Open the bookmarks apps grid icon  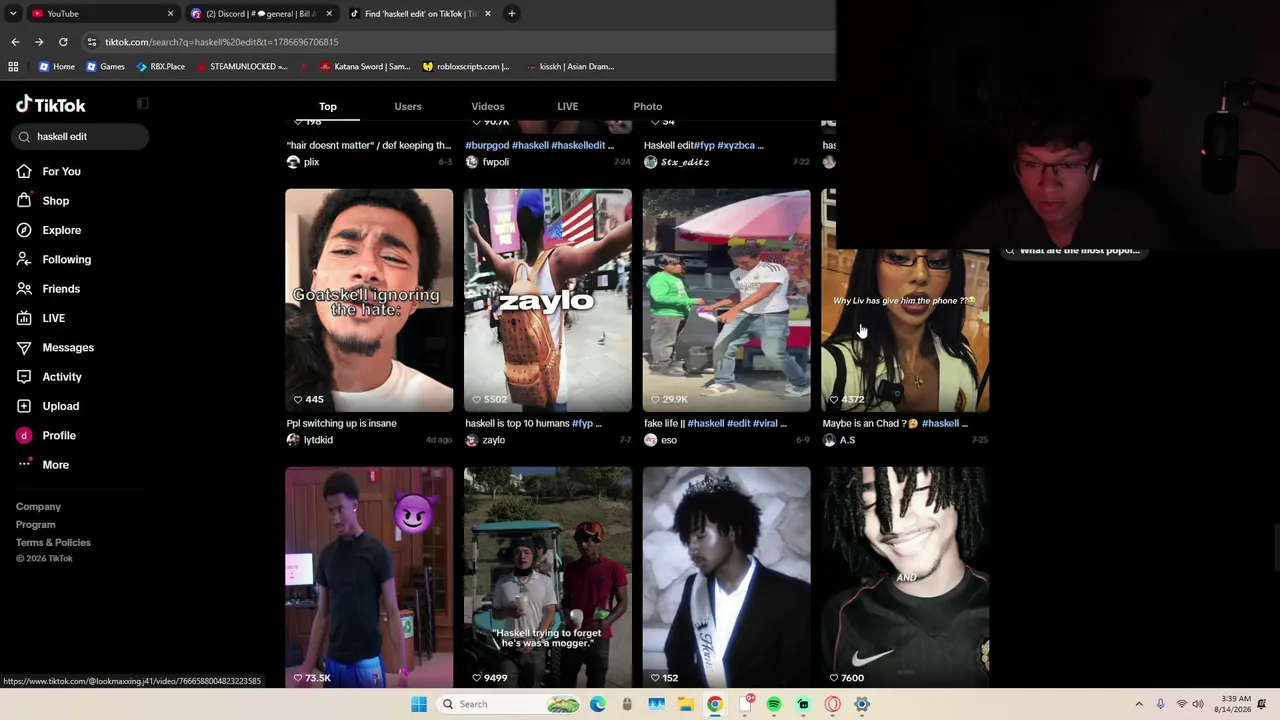(13, 67)
